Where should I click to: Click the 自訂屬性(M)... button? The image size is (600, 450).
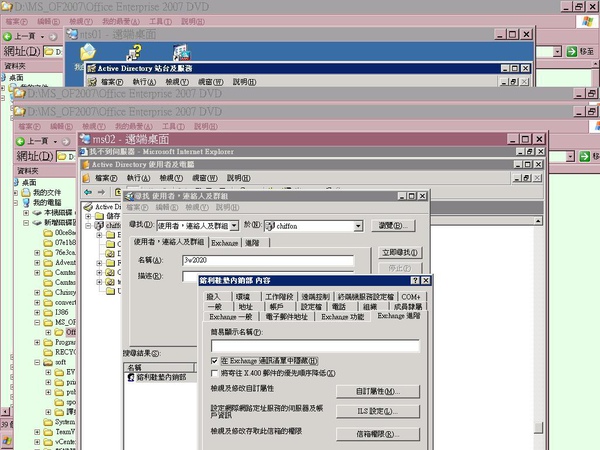378,391
